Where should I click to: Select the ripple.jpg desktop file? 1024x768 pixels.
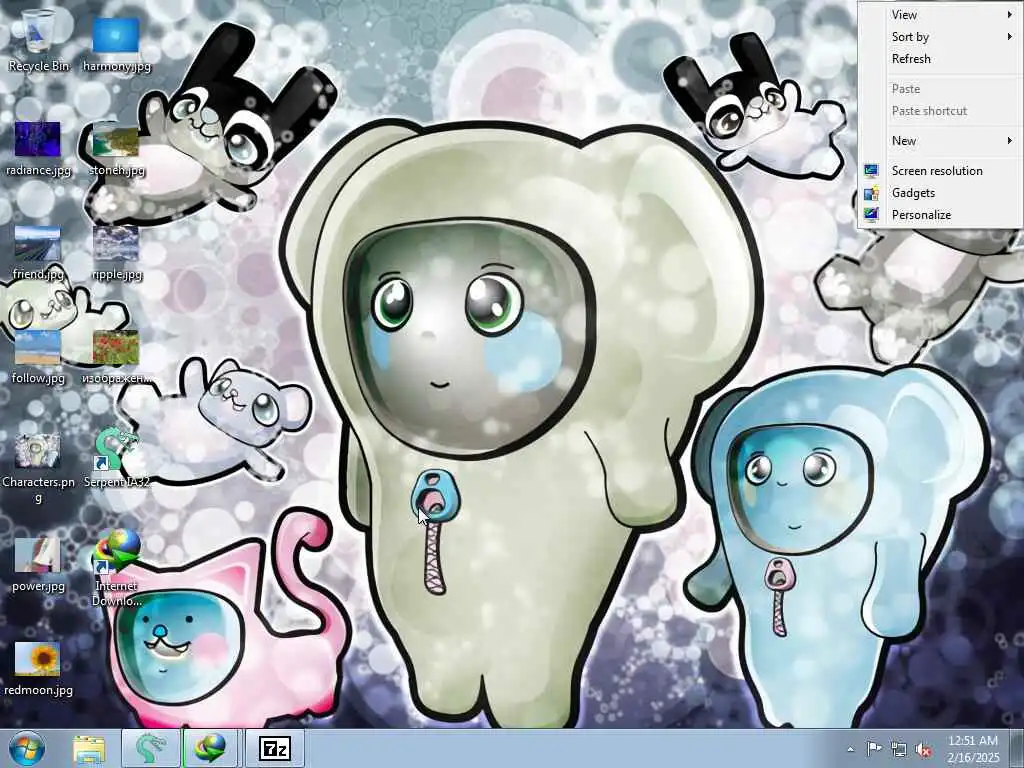[116, 252]
